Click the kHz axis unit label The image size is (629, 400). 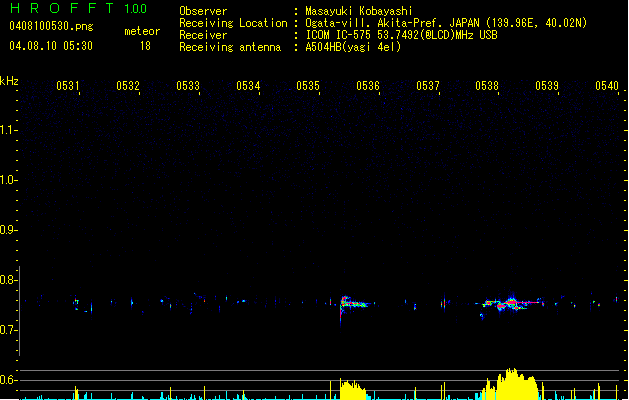tap(9, 81)
